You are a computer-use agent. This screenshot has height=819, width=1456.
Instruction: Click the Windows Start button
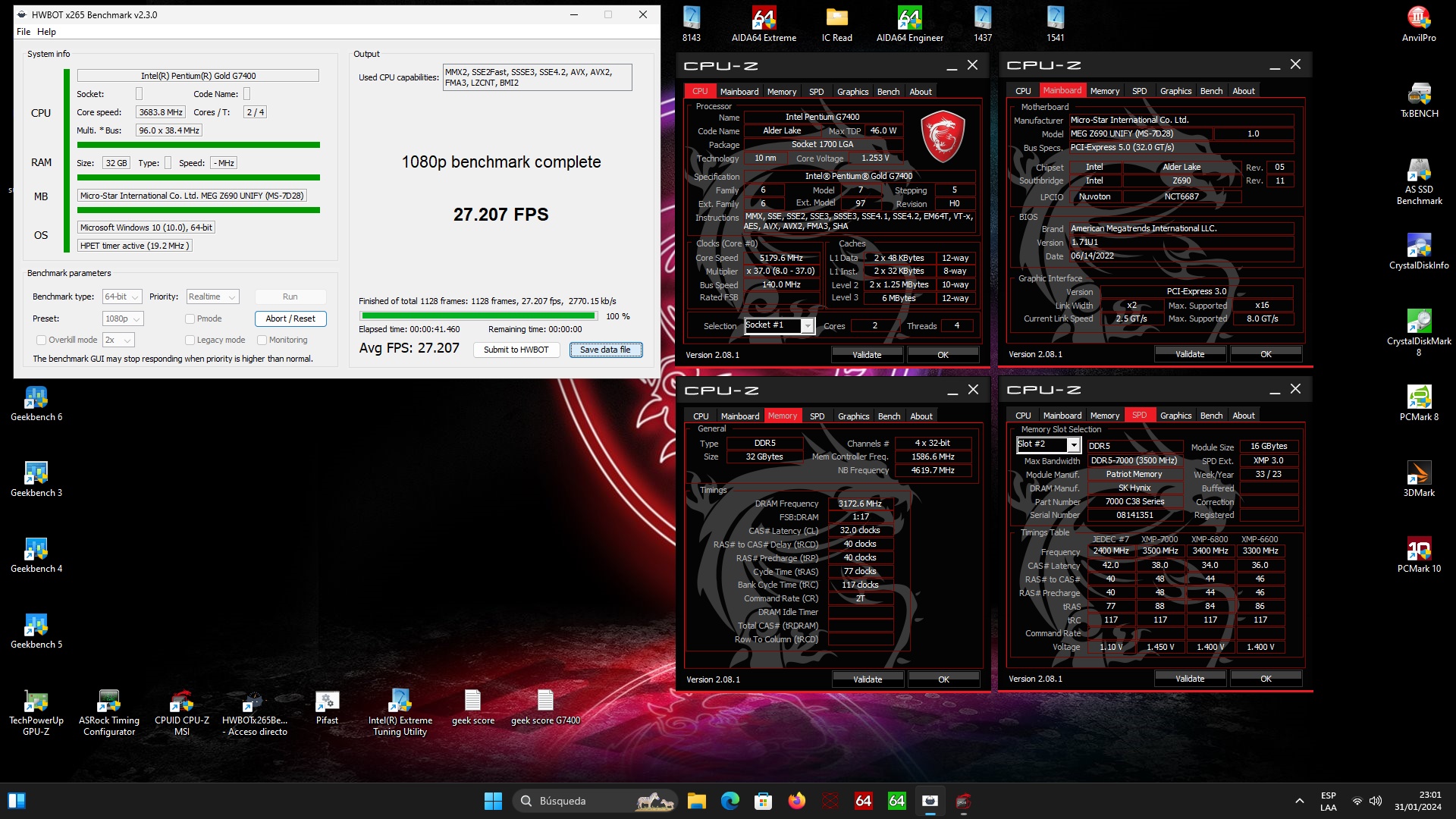[493, 801]
